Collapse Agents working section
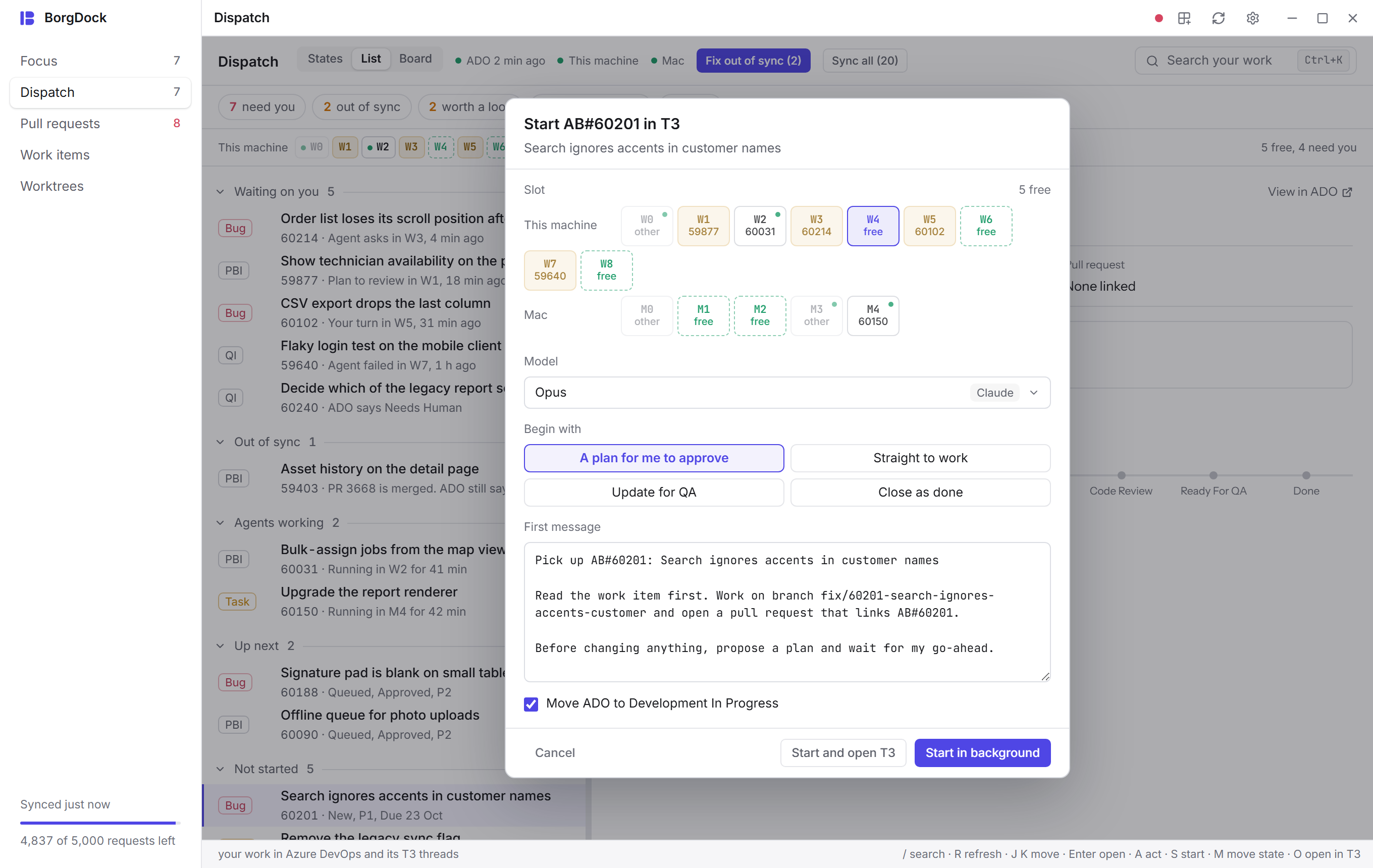 click(x=220, y=523)
